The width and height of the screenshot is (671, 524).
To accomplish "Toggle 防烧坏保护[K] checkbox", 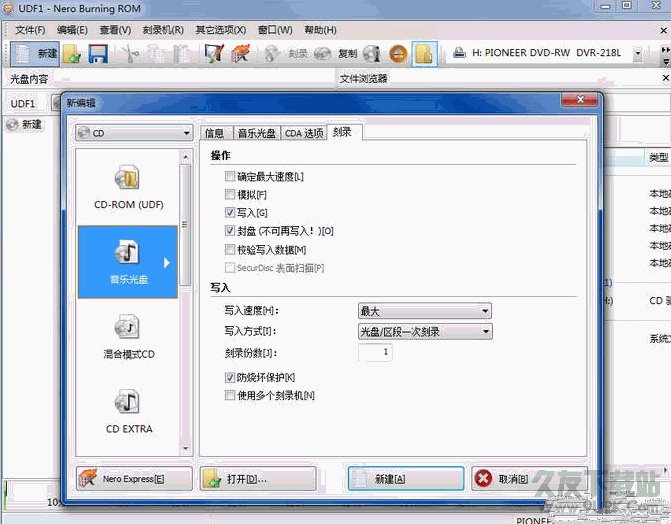I will coord(230,377).
